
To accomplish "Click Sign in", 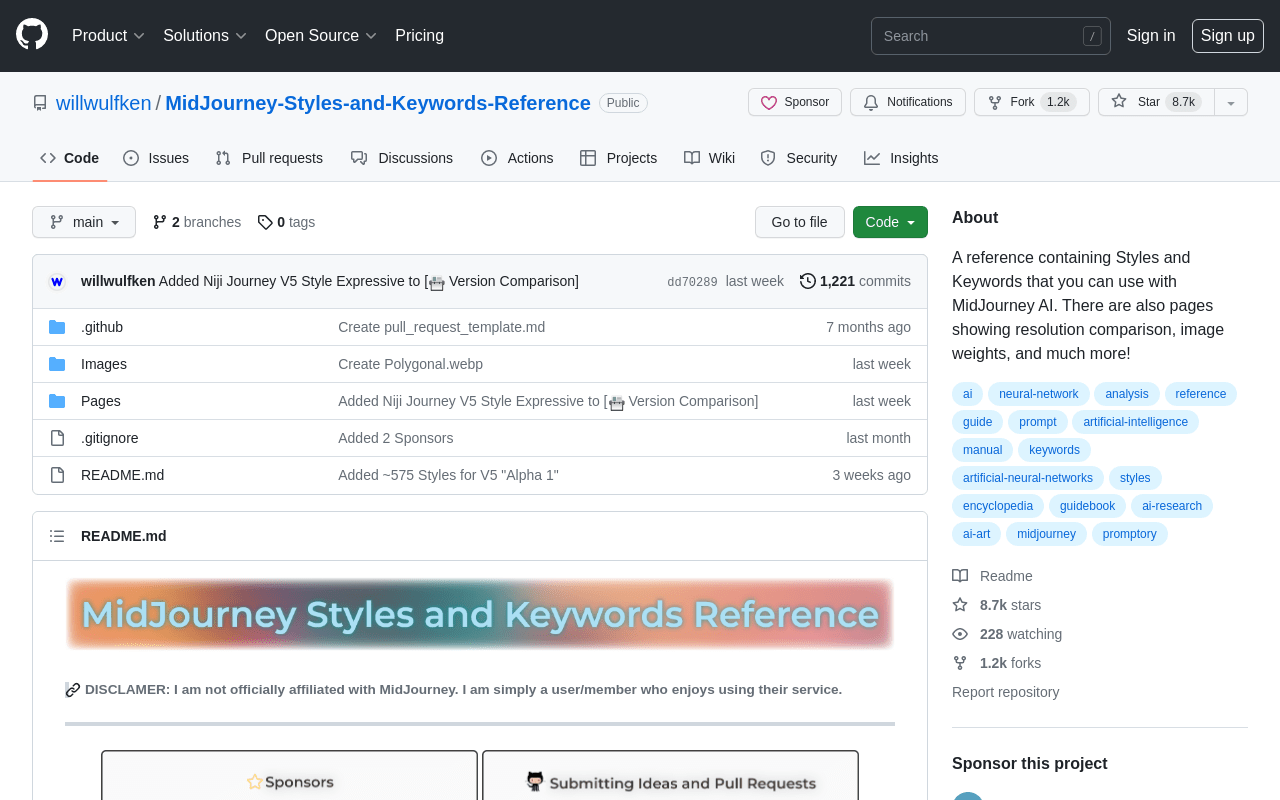I will pos(1151,36).
